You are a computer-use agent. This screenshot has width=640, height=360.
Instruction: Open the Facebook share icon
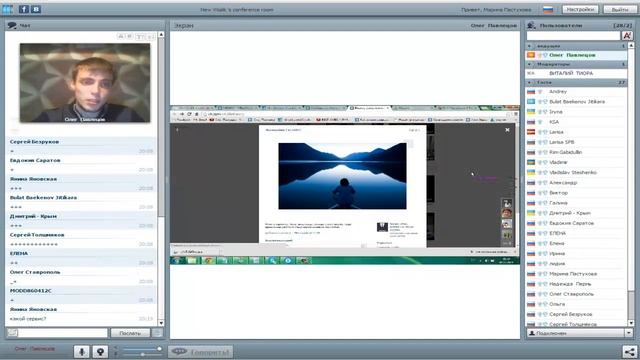[x=24, y=9]
